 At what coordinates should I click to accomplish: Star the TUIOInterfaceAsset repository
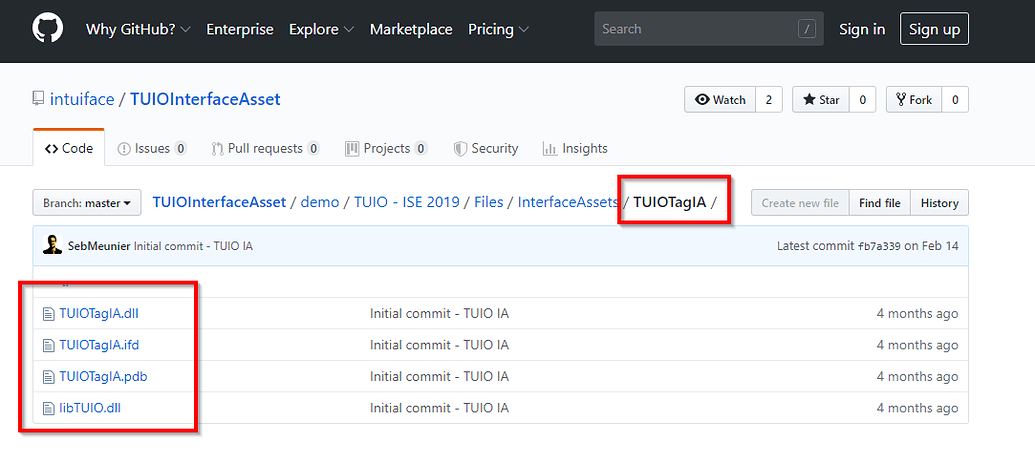point(820,100)
